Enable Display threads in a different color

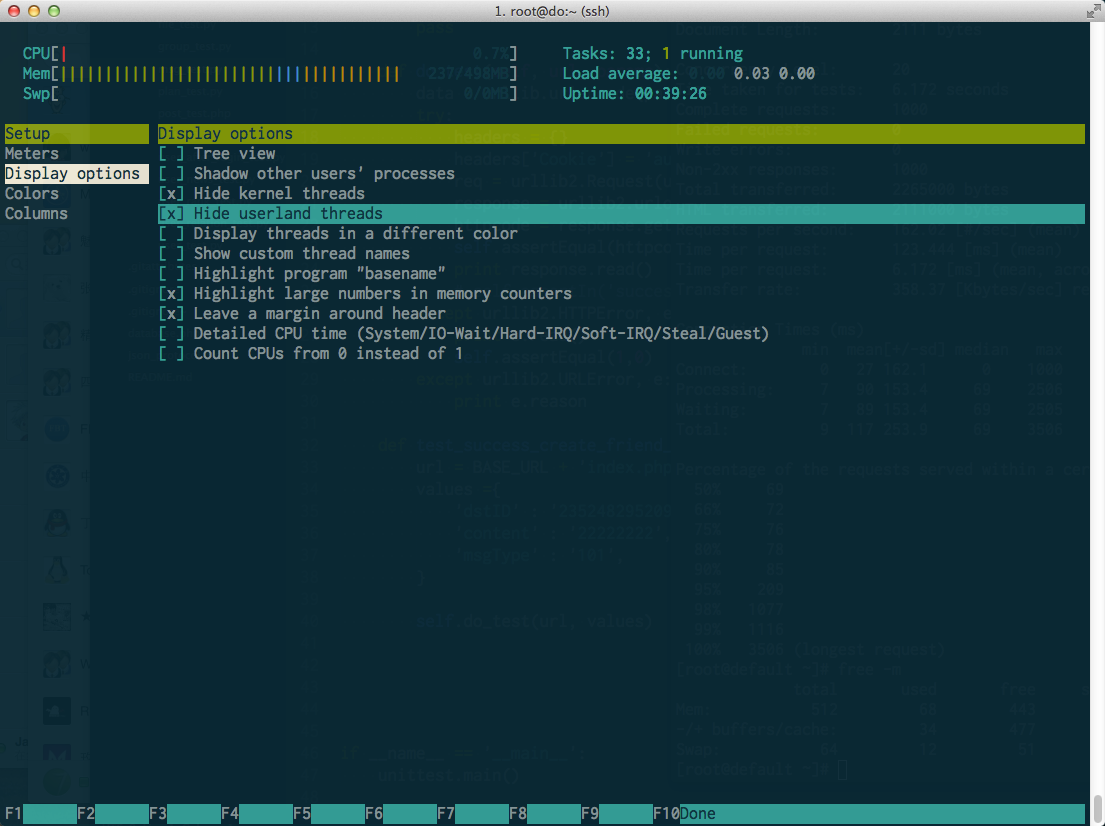(x=171, y=233)
